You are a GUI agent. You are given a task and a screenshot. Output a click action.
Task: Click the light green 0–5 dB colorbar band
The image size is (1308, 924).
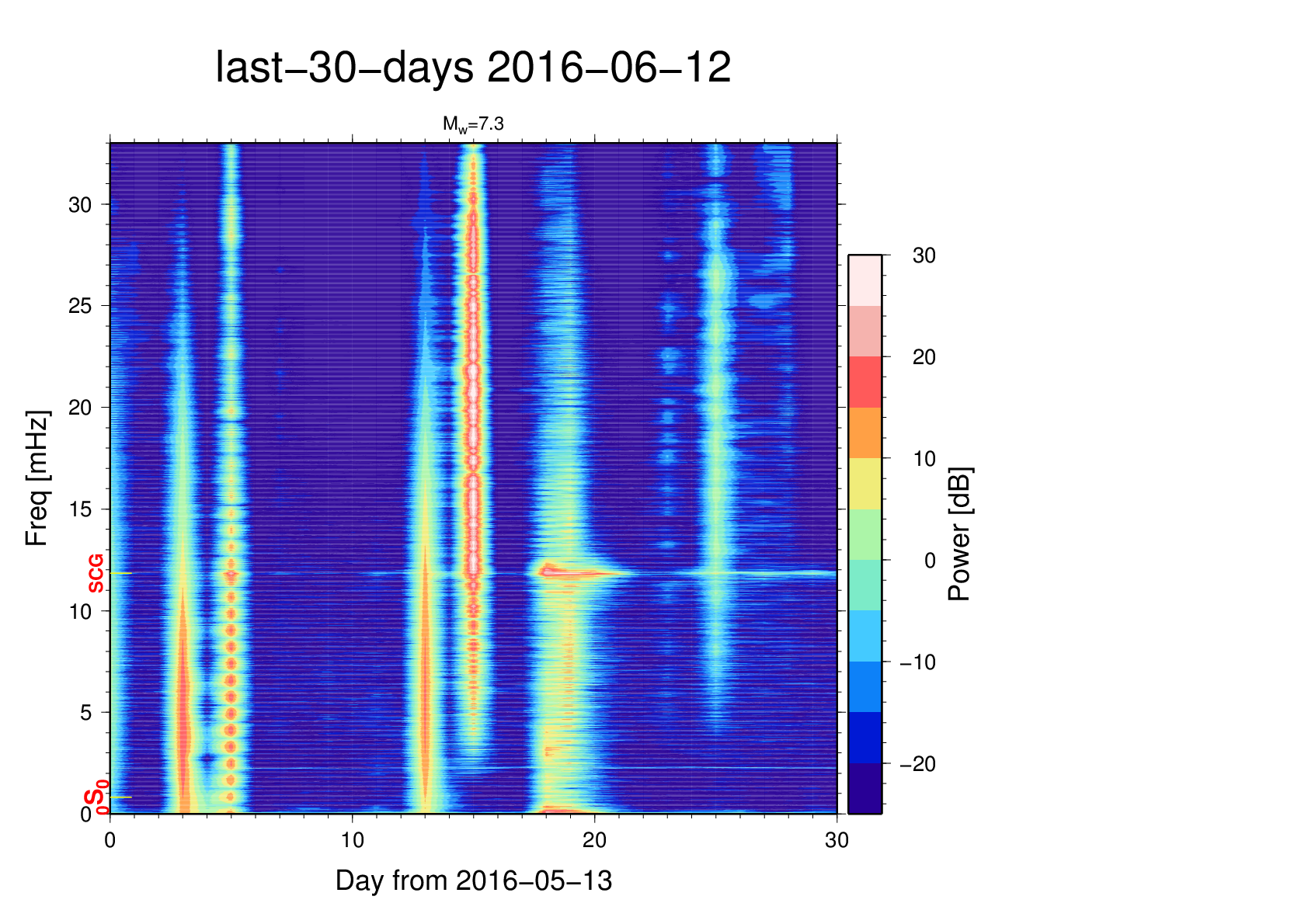864,534
